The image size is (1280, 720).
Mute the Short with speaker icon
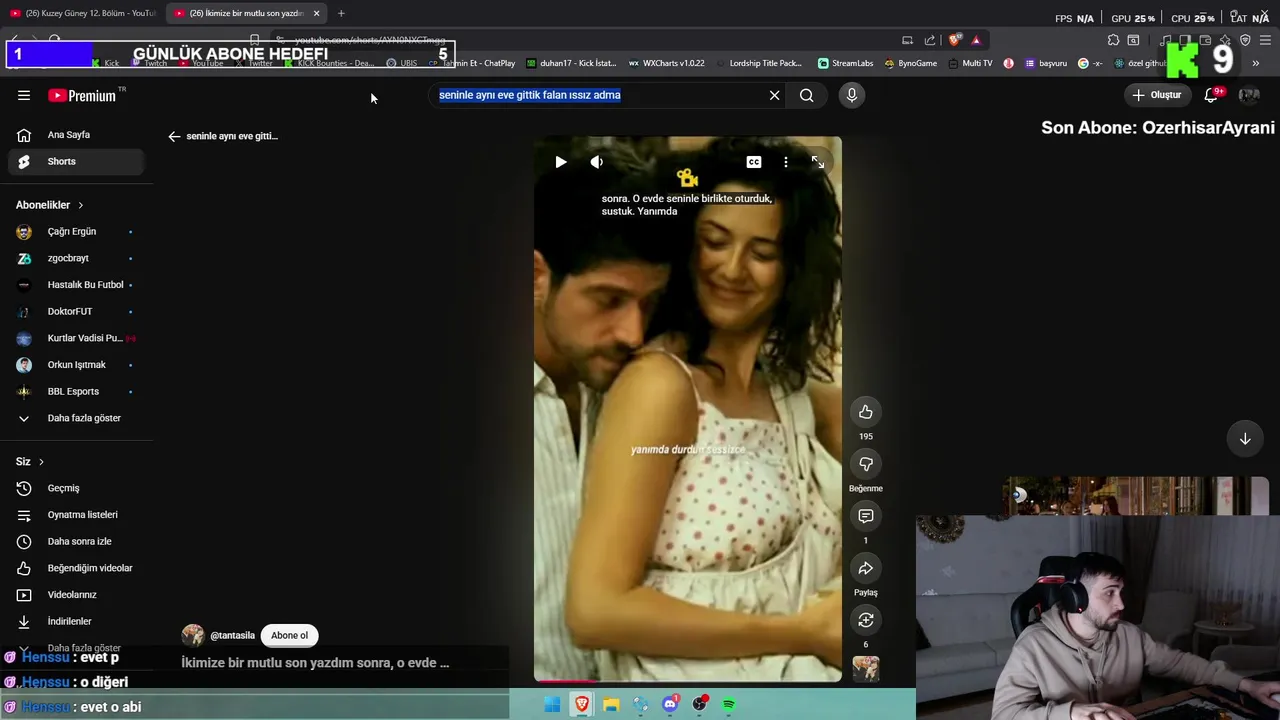[597, 162]
